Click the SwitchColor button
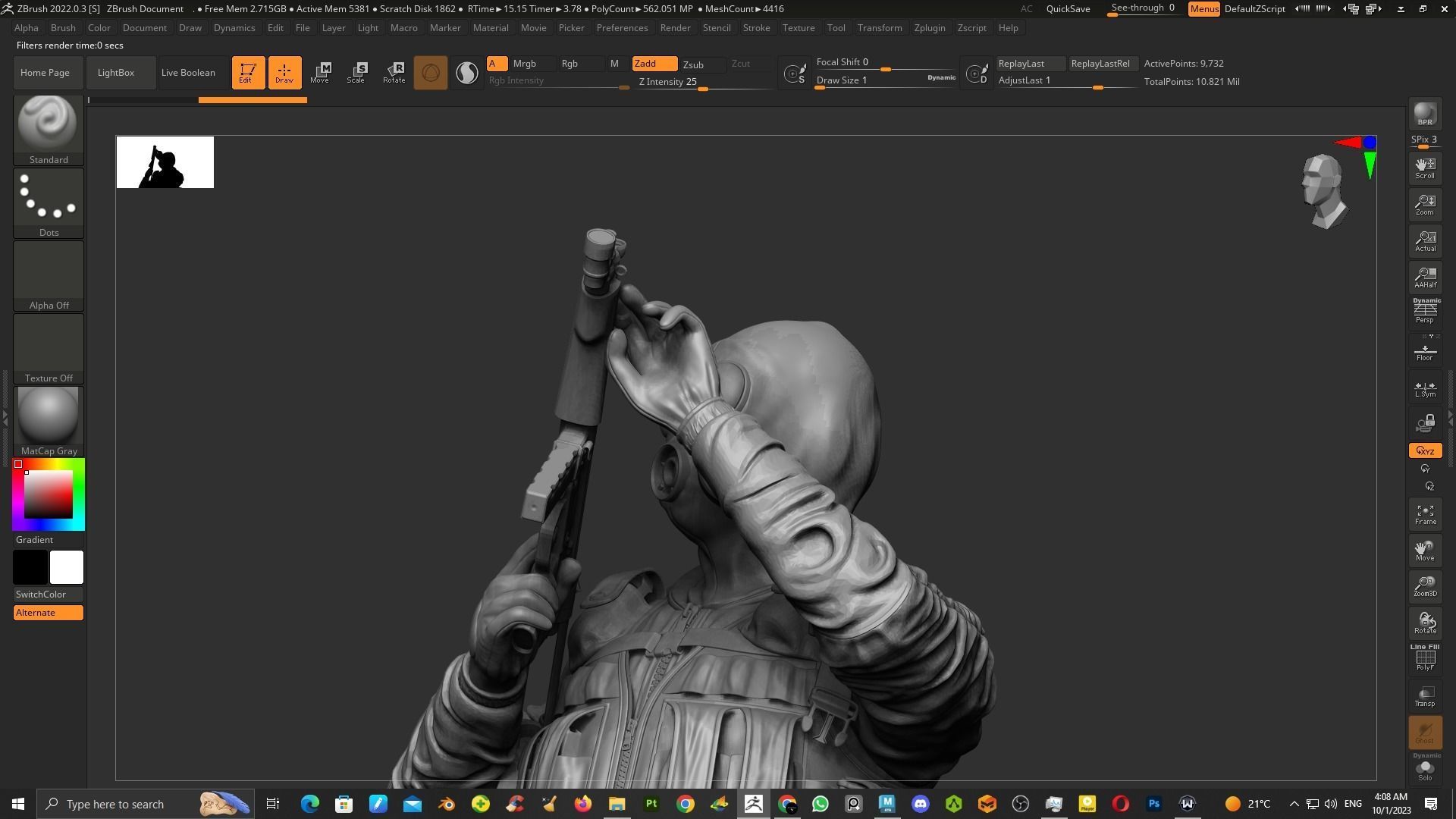1456x819 pixels. pyautogui.click(x=48, y=595)
